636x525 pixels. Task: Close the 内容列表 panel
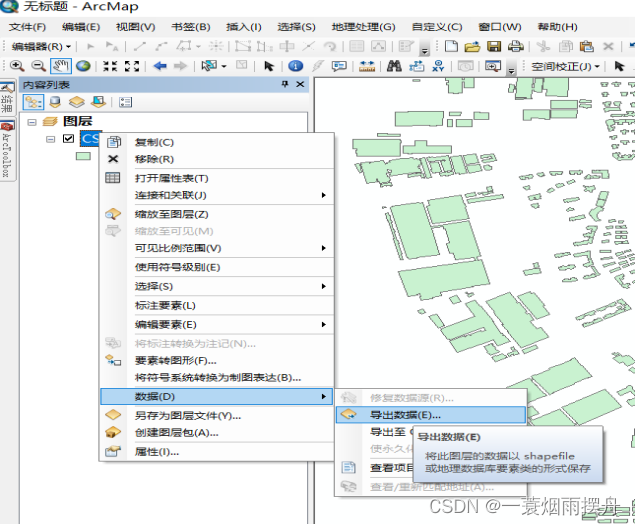click(300, 84)
